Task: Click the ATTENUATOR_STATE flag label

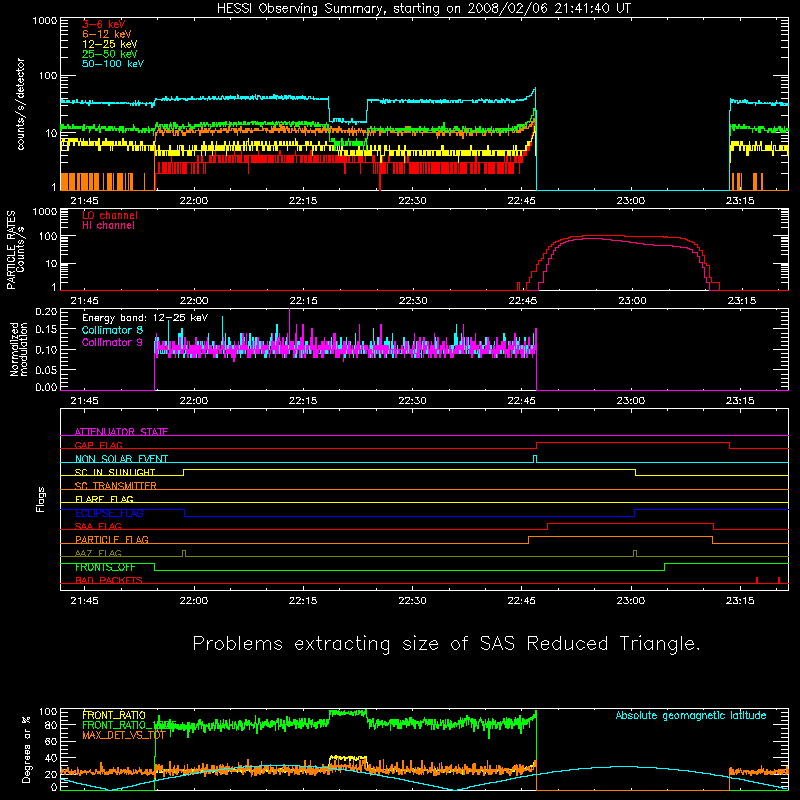Action: (121, 432)
